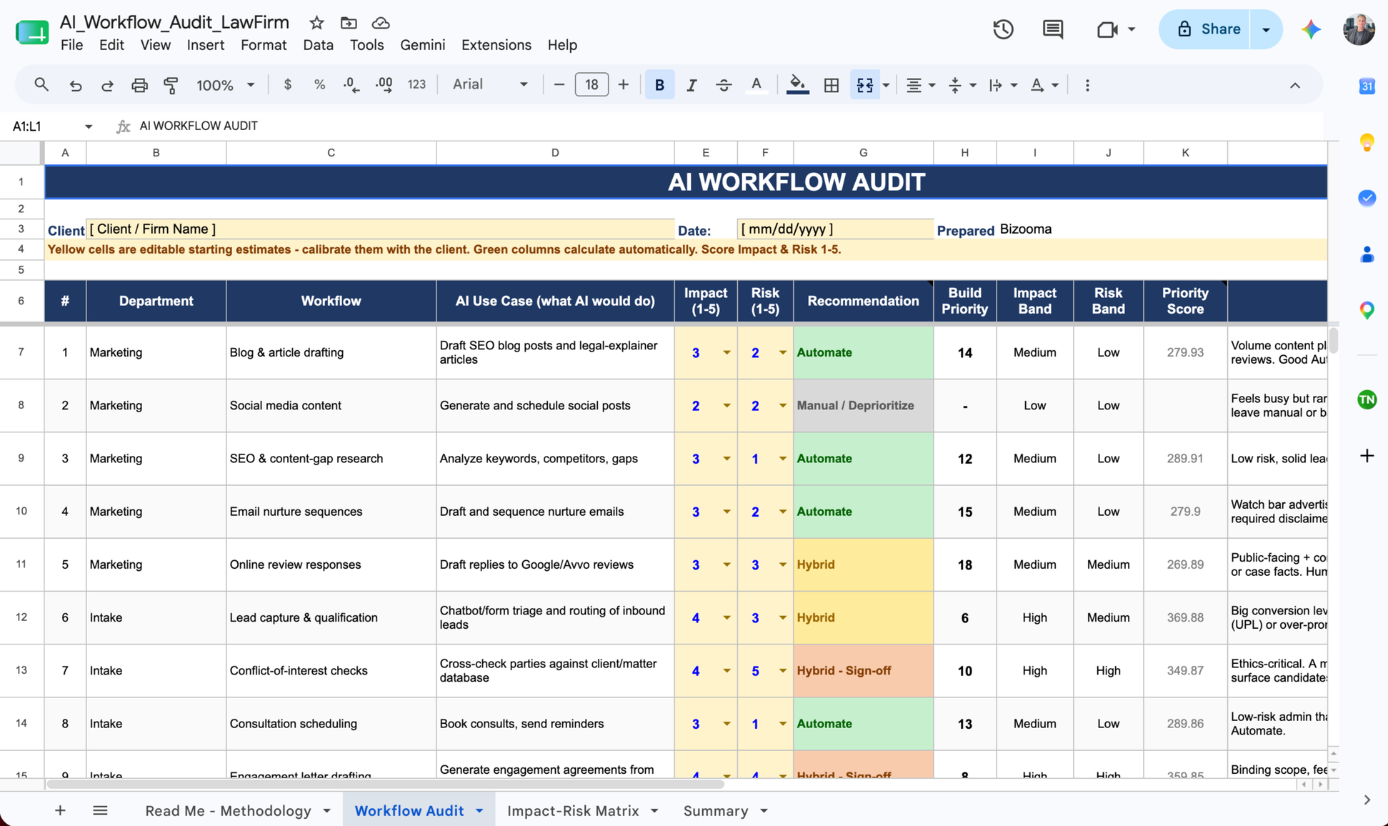This screenshot has width=1388, height=826.
Task: Redo the last undone action
Action: click(x=107, y=85)
